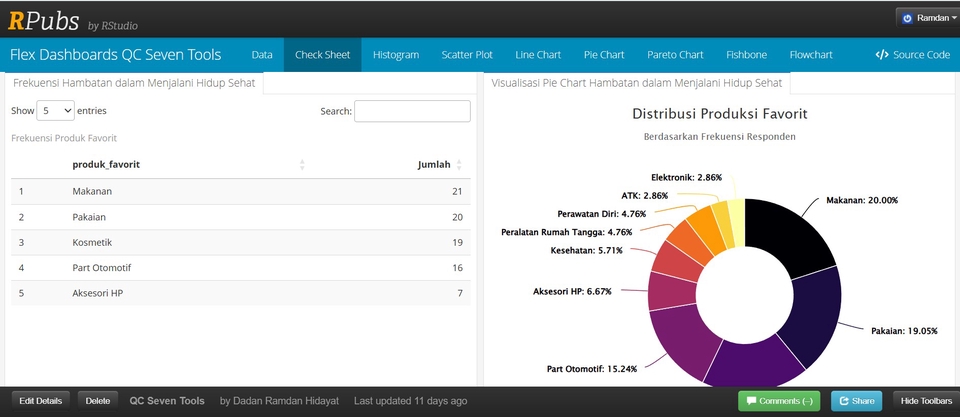Select the Scatter Plot tab
Viewport: 960px width, 417px height.
(x=467, y=55)
